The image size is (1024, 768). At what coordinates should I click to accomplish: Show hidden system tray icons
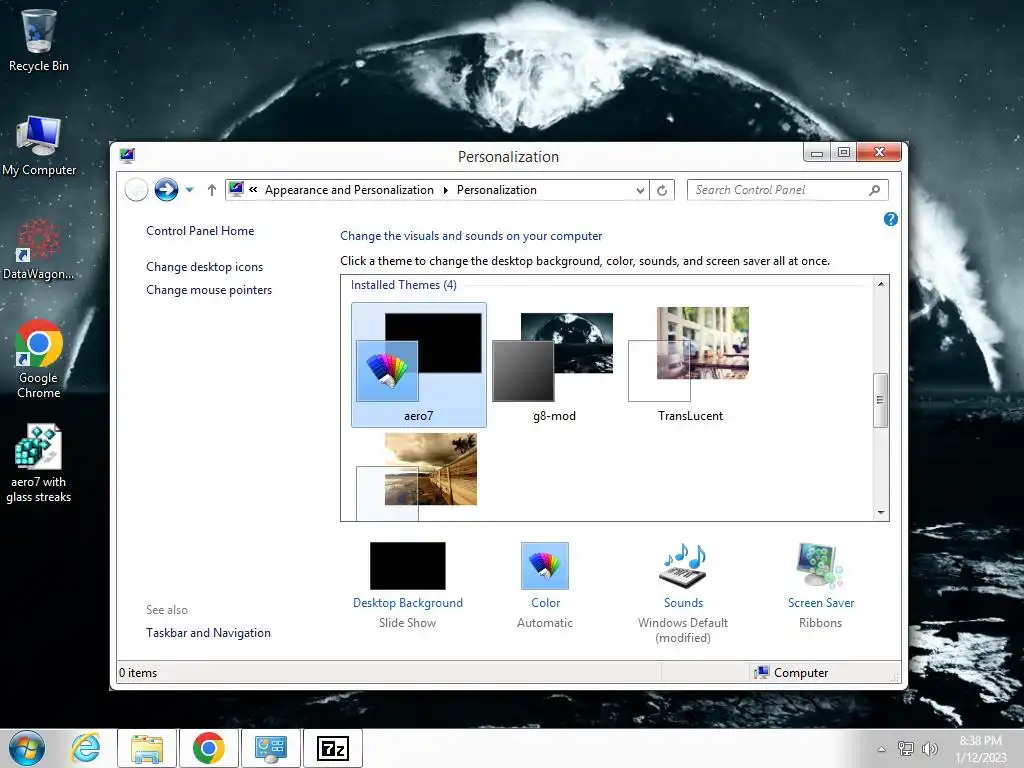click(x=881, y=749)
